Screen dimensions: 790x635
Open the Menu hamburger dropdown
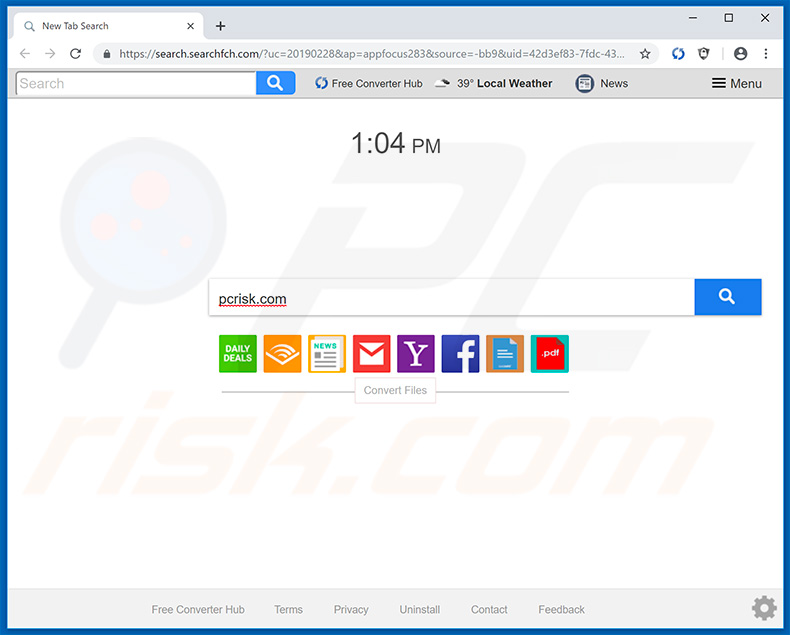[737, 83]
